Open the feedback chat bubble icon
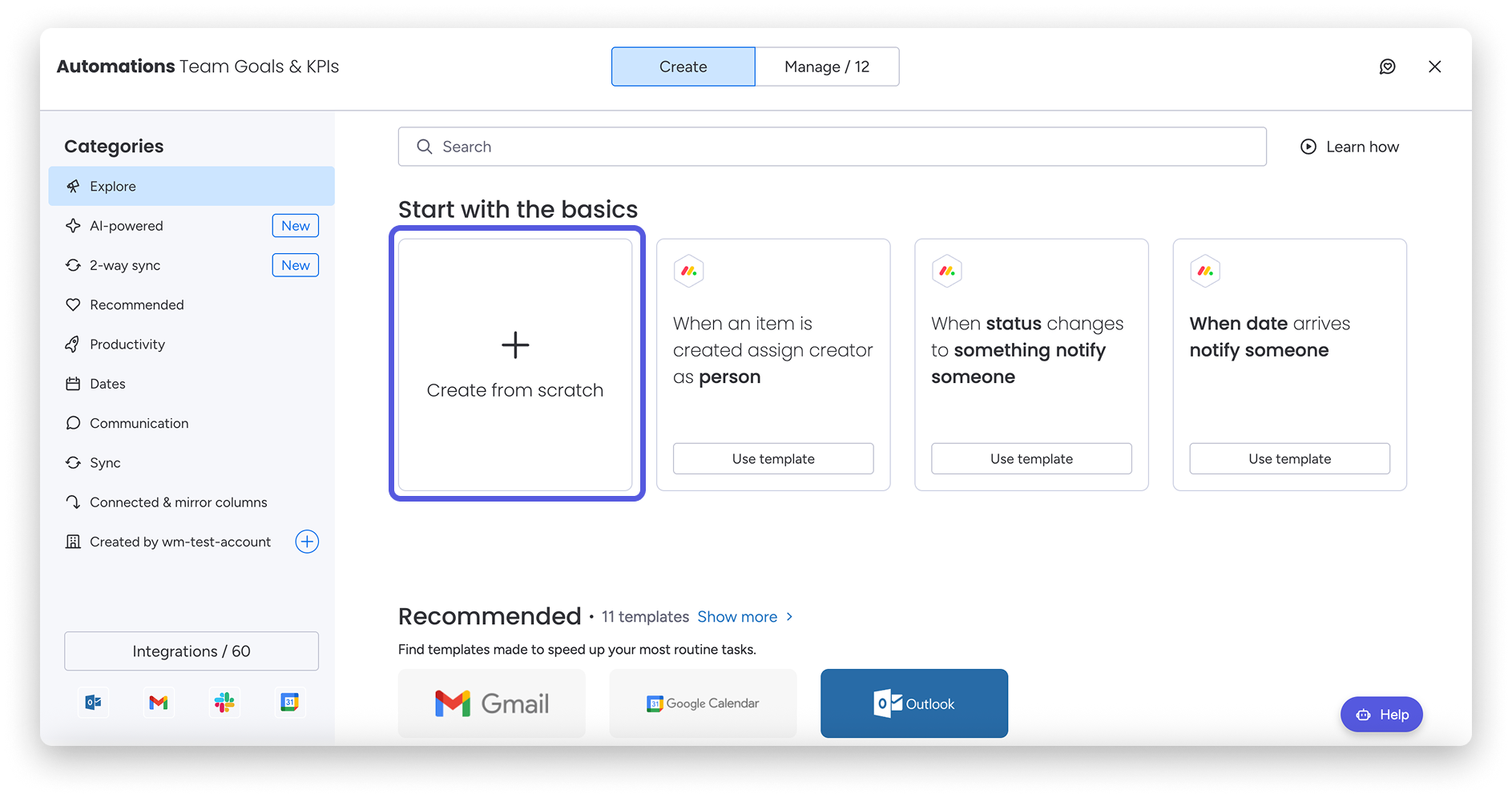The image size is (1512, 798). pos(1387,66)
